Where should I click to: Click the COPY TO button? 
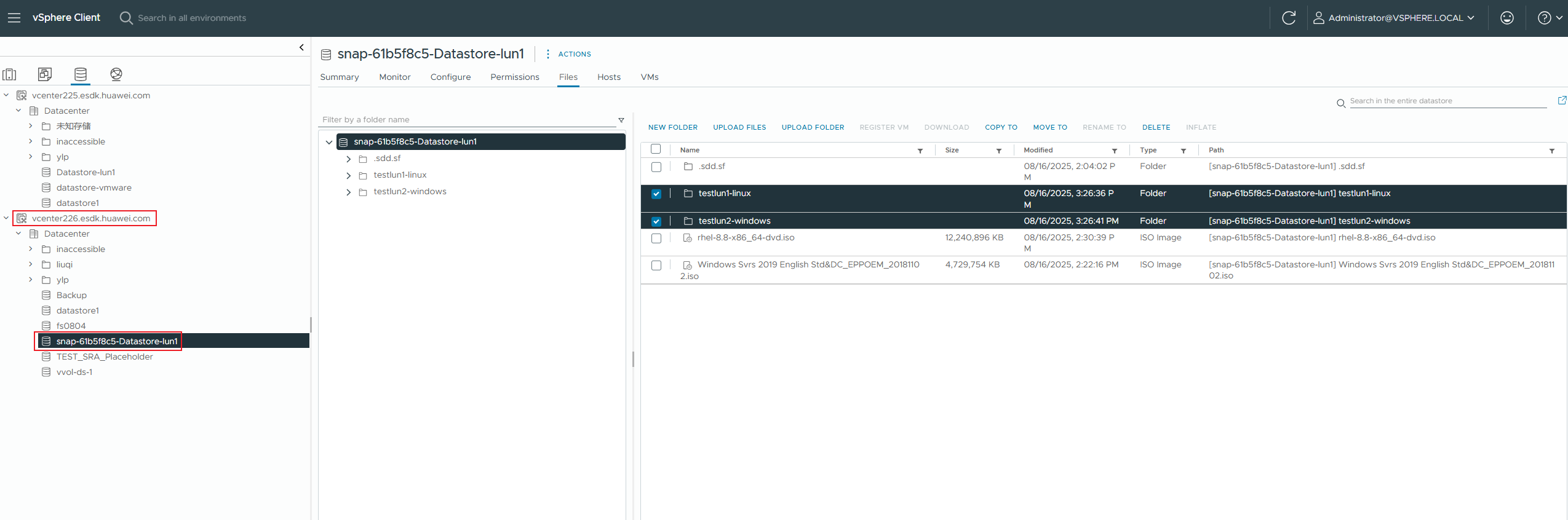pos(1001,127)
